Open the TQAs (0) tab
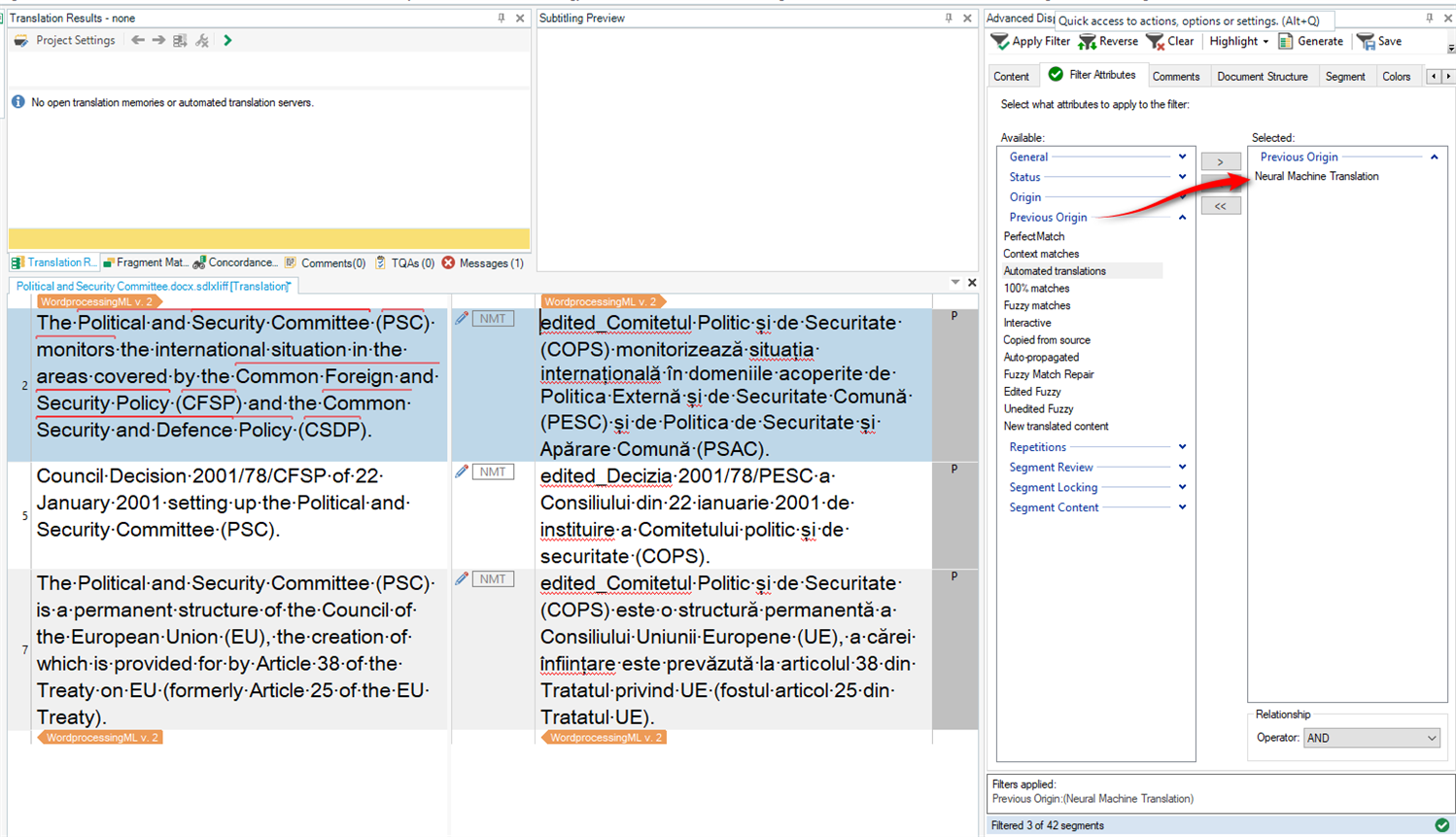Screen dimensions: 1456x837 [404, 263]
